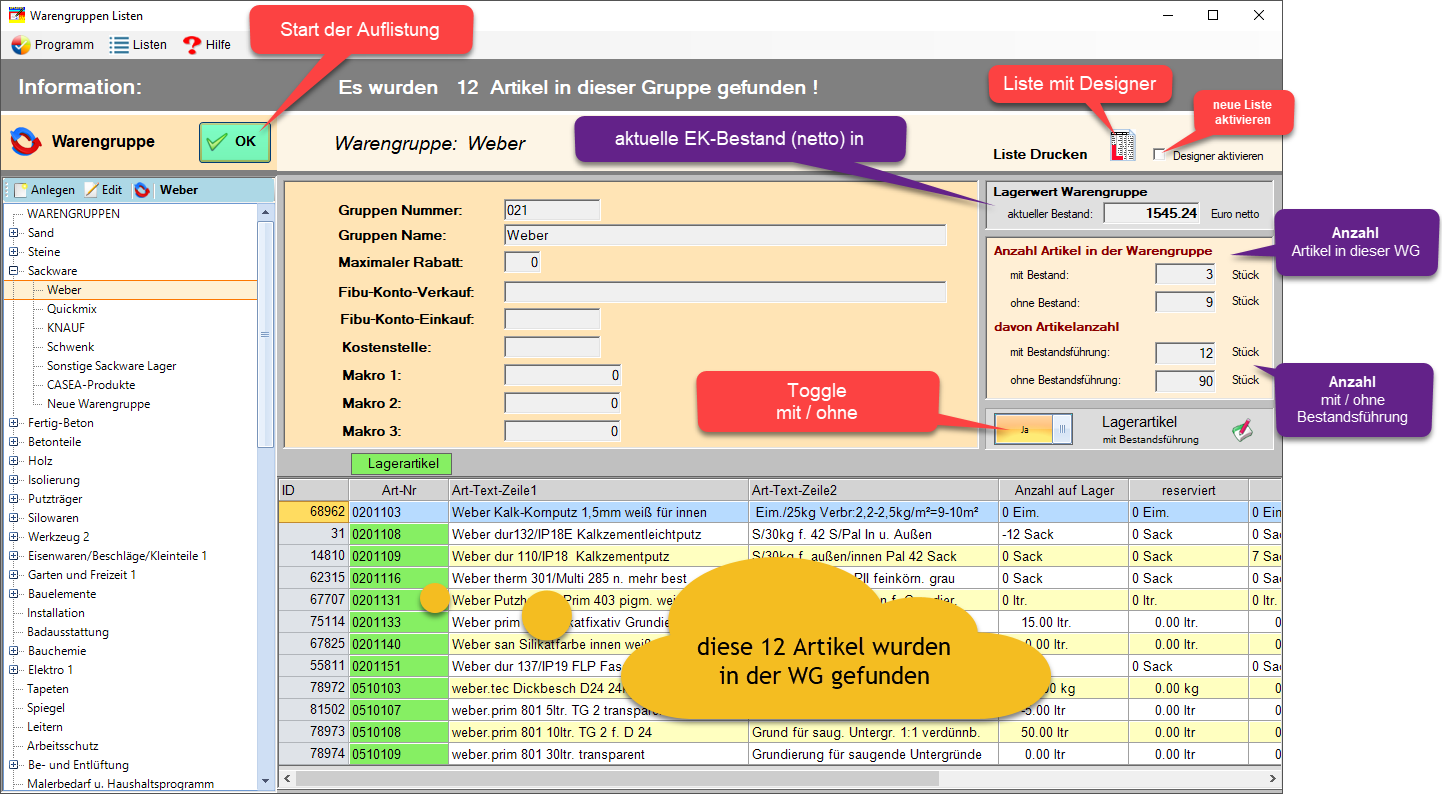1442x794 pixels.
Task: Click the Maximaler Rabatt field
Action: coord(523,262)
